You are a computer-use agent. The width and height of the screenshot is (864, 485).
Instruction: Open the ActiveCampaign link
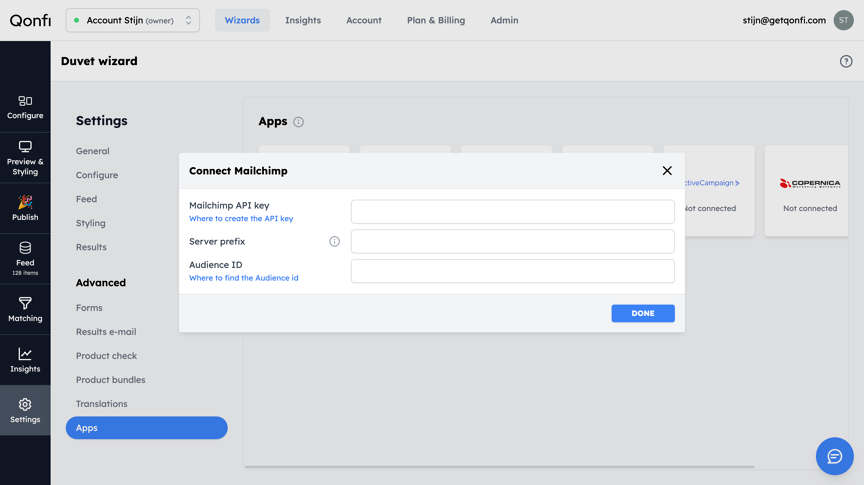(712, 183)
